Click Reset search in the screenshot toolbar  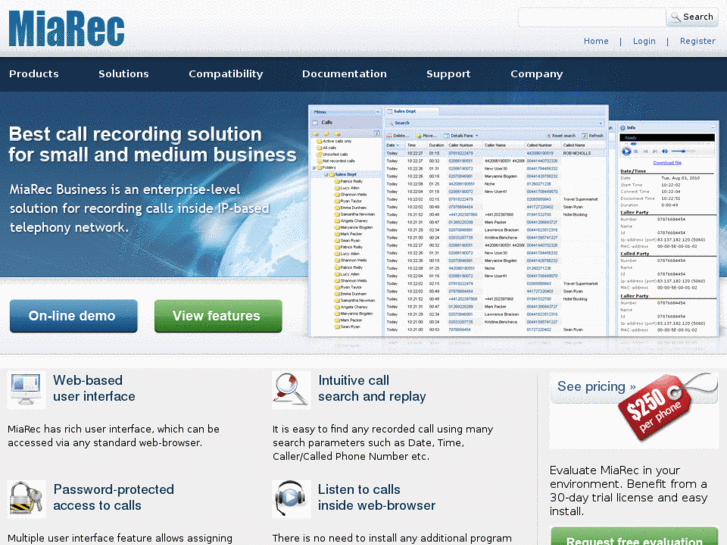coord(561,136)
